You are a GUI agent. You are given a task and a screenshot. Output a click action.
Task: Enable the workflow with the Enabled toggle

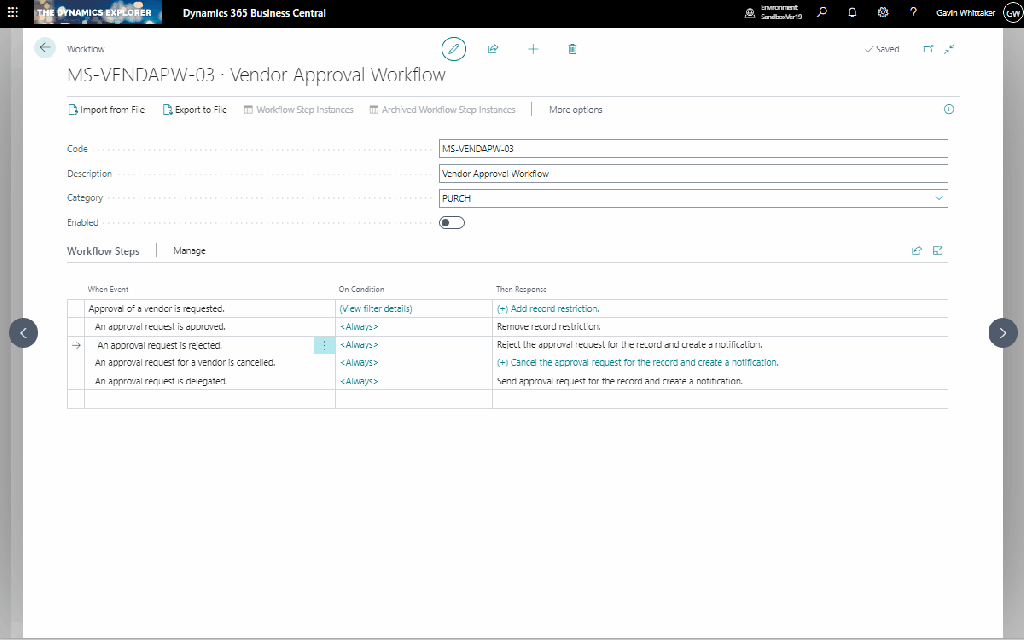451,222
